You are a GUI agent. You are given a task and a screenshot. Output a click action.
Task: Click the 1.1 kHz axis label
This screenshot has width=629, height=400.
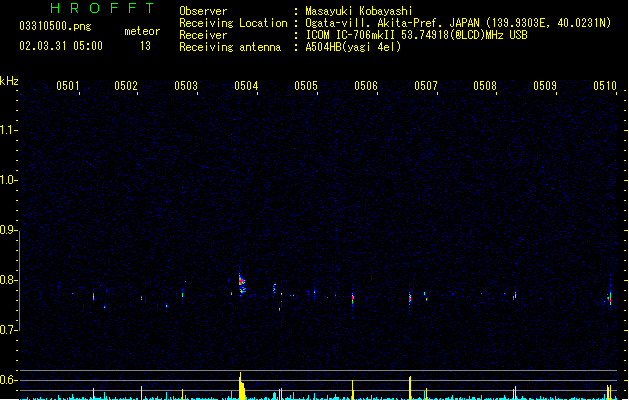(x=7, y=130)
